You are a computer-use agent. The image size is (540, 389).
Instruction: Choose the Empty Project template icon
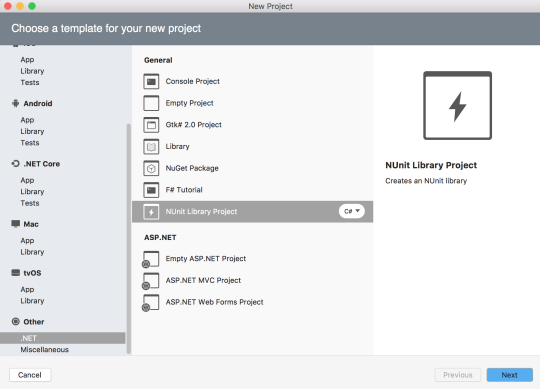(x=151, y=103)
